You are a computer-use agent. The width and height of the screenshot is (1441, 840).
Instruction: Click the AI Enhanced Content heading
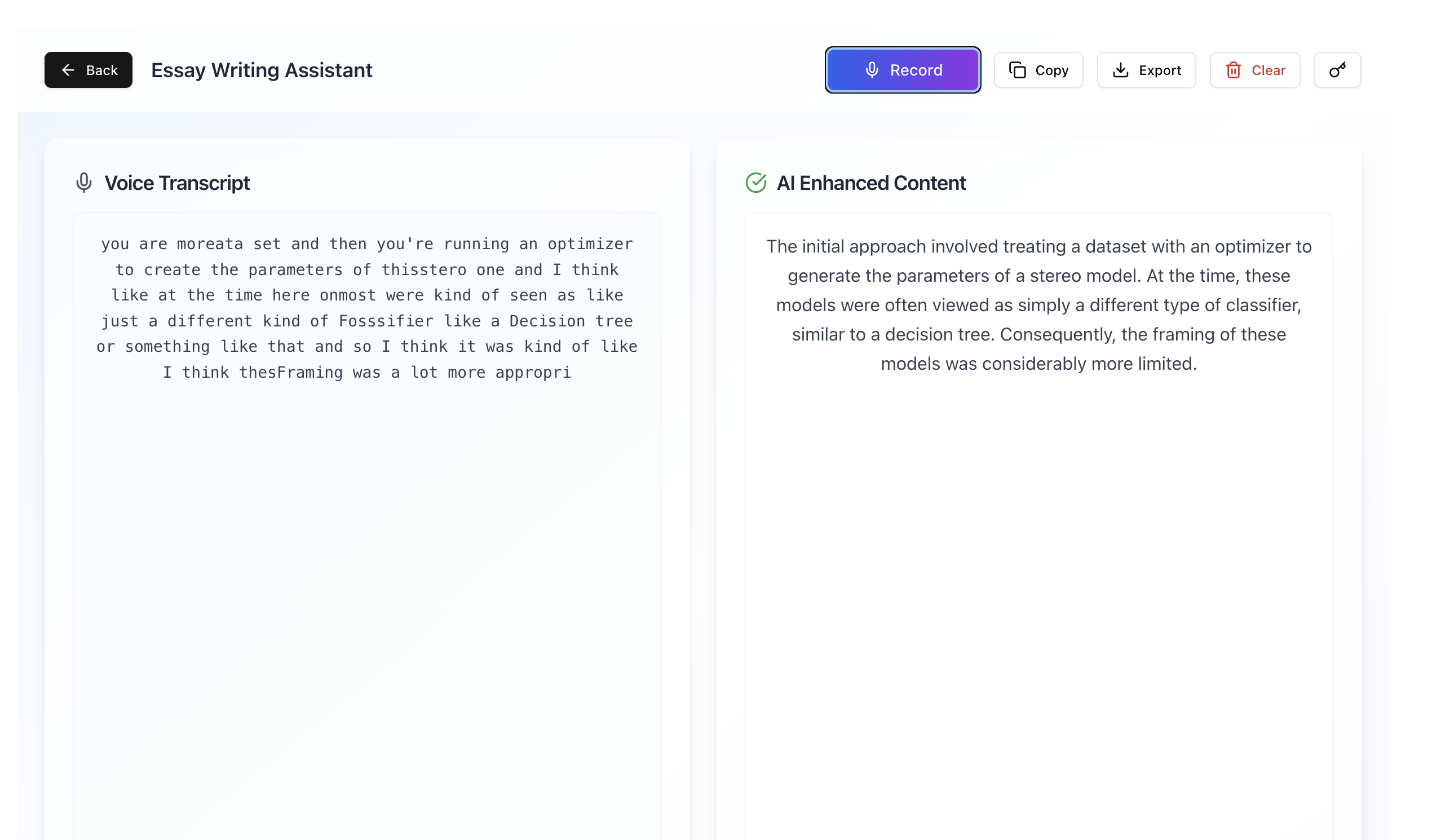coord(871,183)
